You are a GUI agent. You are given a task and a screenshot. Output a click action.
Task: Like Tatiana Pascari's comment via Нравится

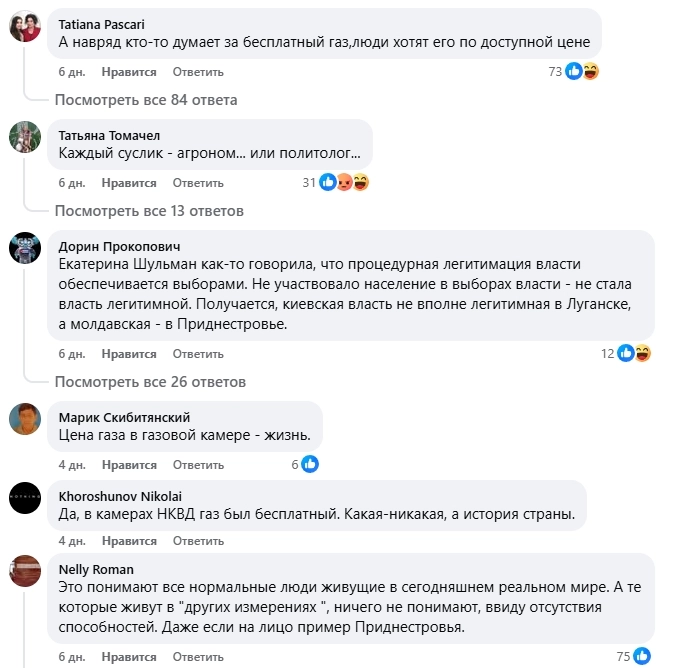click(129, 72)
